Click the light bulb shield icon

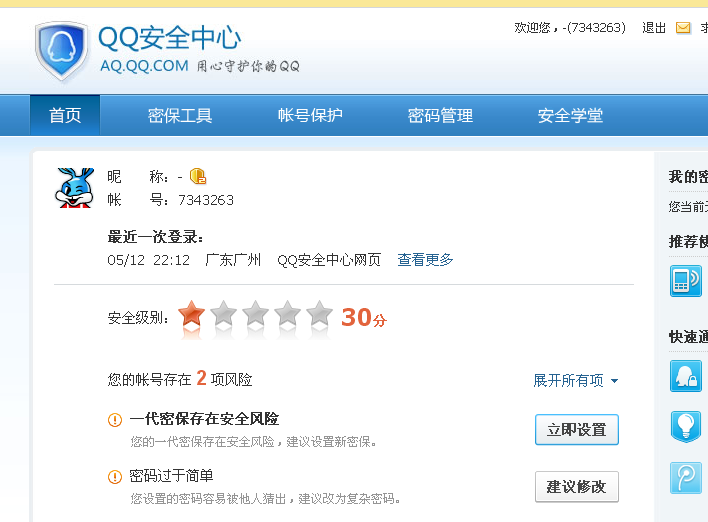(686, 427)
